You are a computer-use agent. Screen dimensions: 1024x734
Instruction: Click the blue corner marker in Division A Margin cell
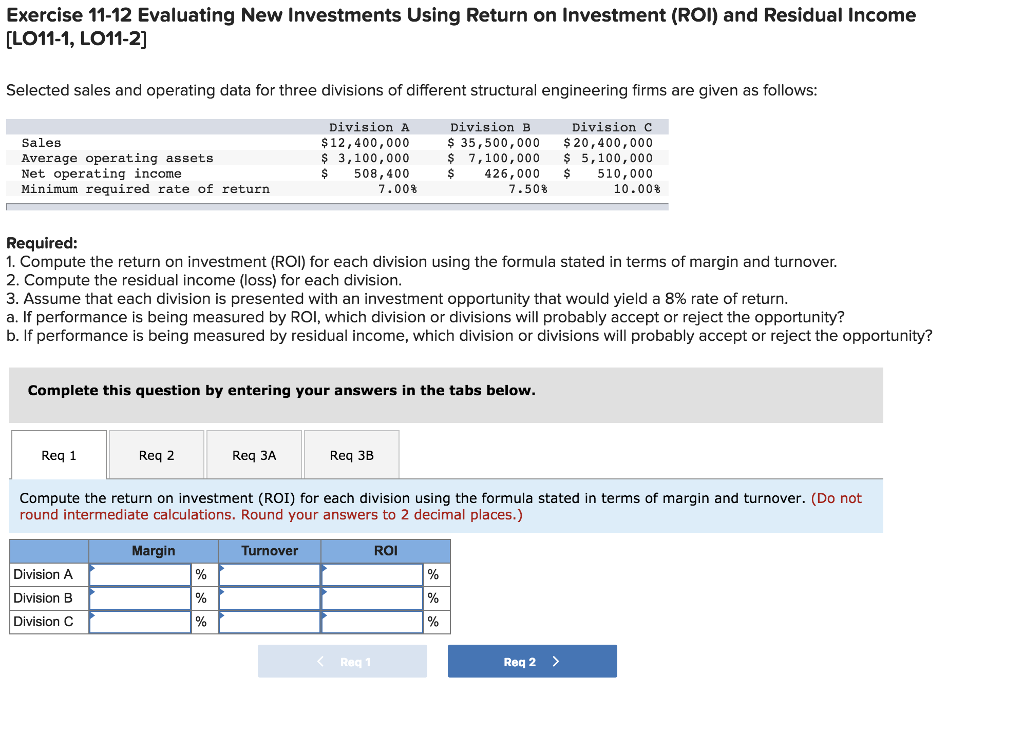pyautogui.click(x=94, y=568)
